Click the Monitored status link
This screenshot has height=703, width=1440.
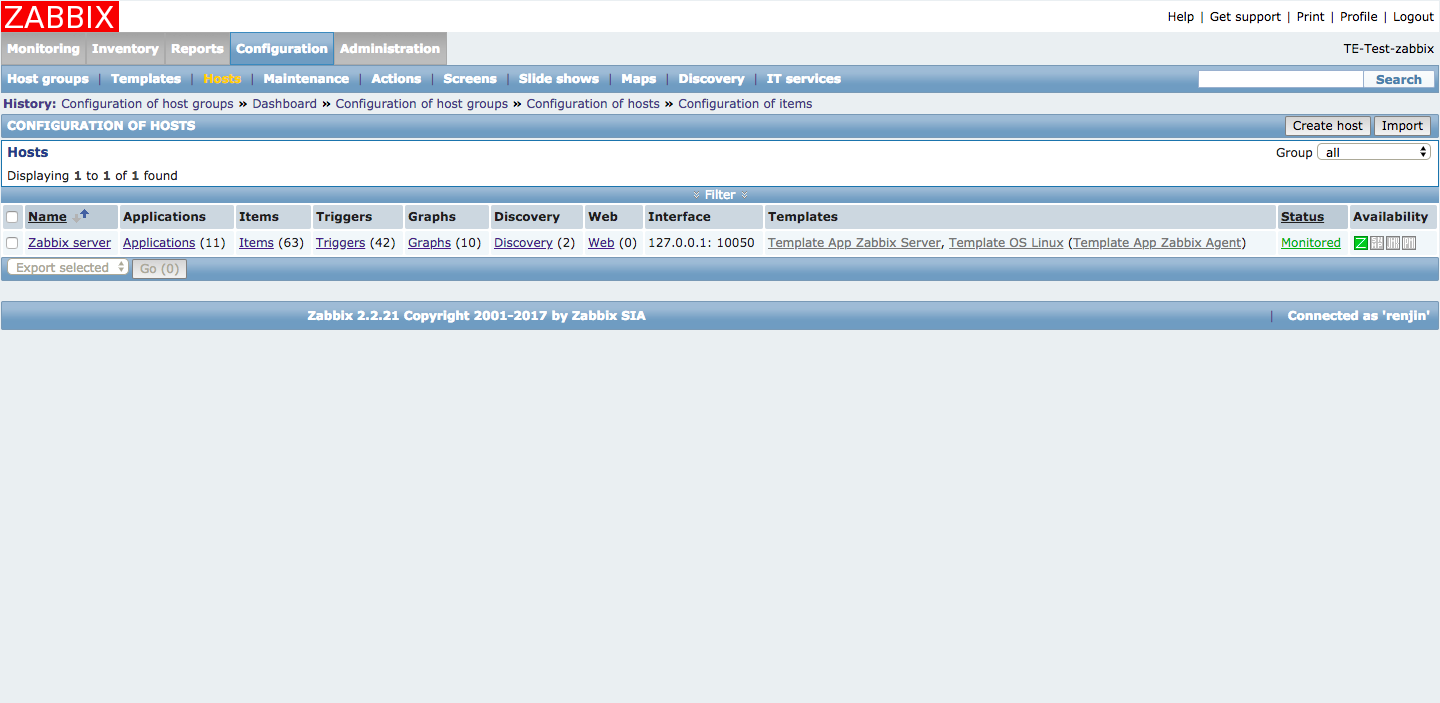(x=1310, y=243)
